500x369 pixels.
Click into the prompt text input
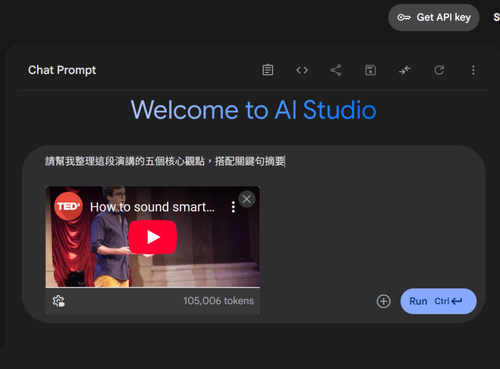165,161
